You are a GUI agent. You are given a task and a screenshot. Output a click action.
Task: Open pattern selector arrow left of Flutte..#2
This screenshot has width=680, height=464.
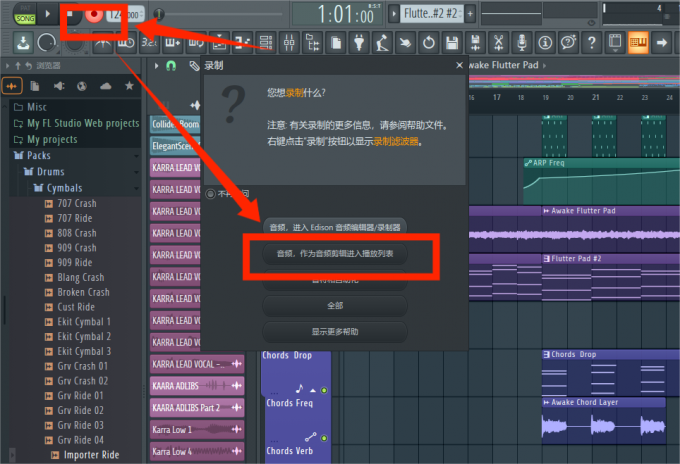tap(393, 14)
